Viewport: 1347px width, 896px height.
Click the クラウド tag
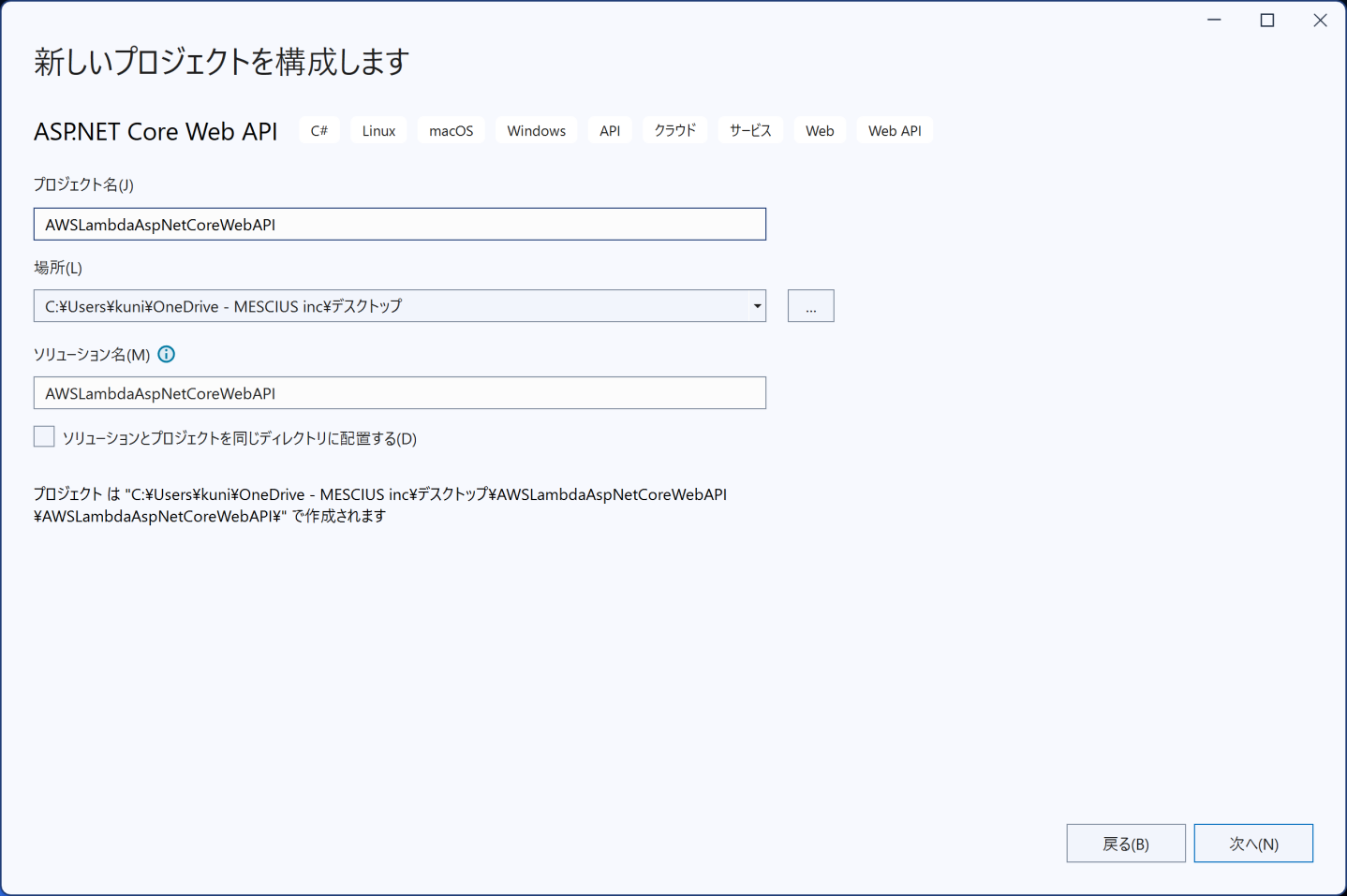675,131
